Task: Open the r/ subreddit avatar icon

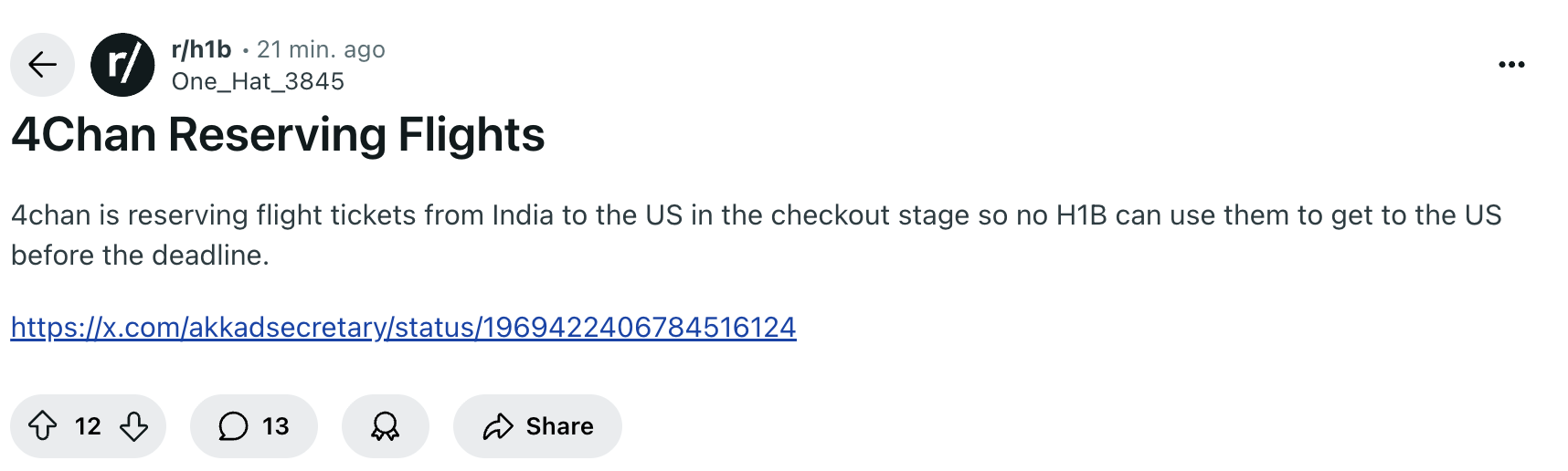Action: (x=122, y=65)
